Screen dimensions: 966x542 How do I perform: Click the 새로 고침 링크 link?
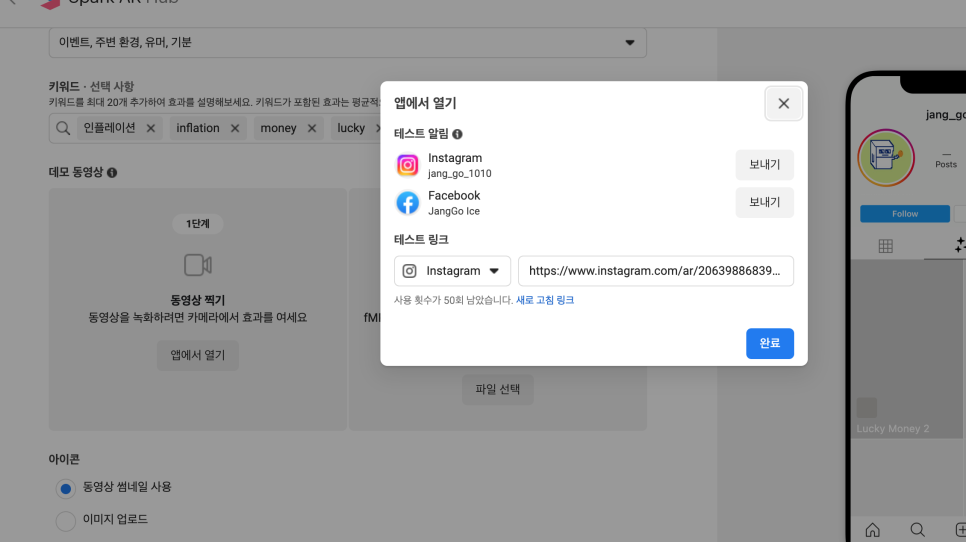545,300
